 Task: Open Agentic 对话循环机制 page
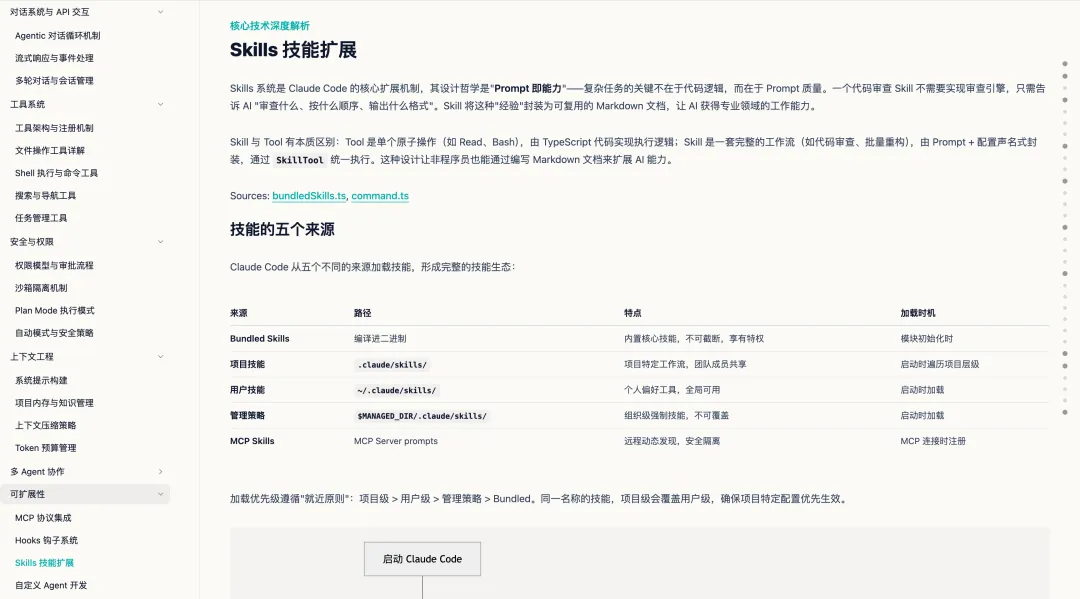point(58,36)
